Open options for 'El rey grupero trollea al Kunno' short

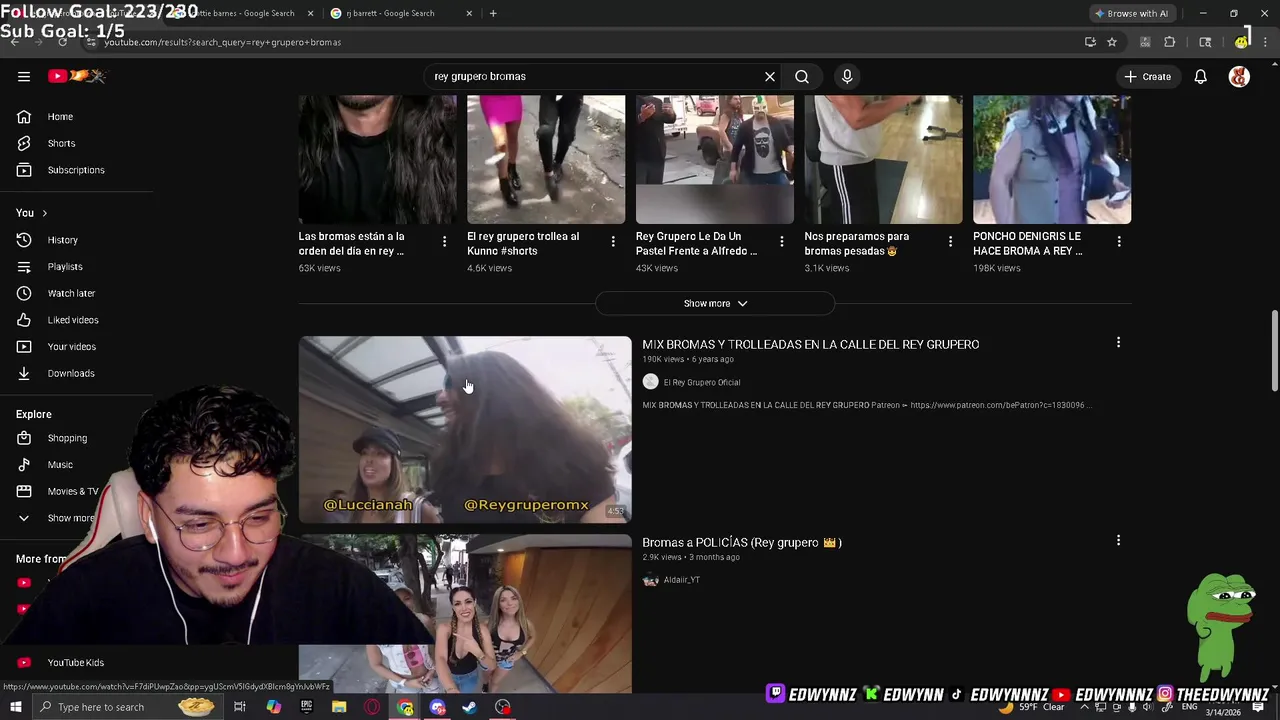(613, 241)
